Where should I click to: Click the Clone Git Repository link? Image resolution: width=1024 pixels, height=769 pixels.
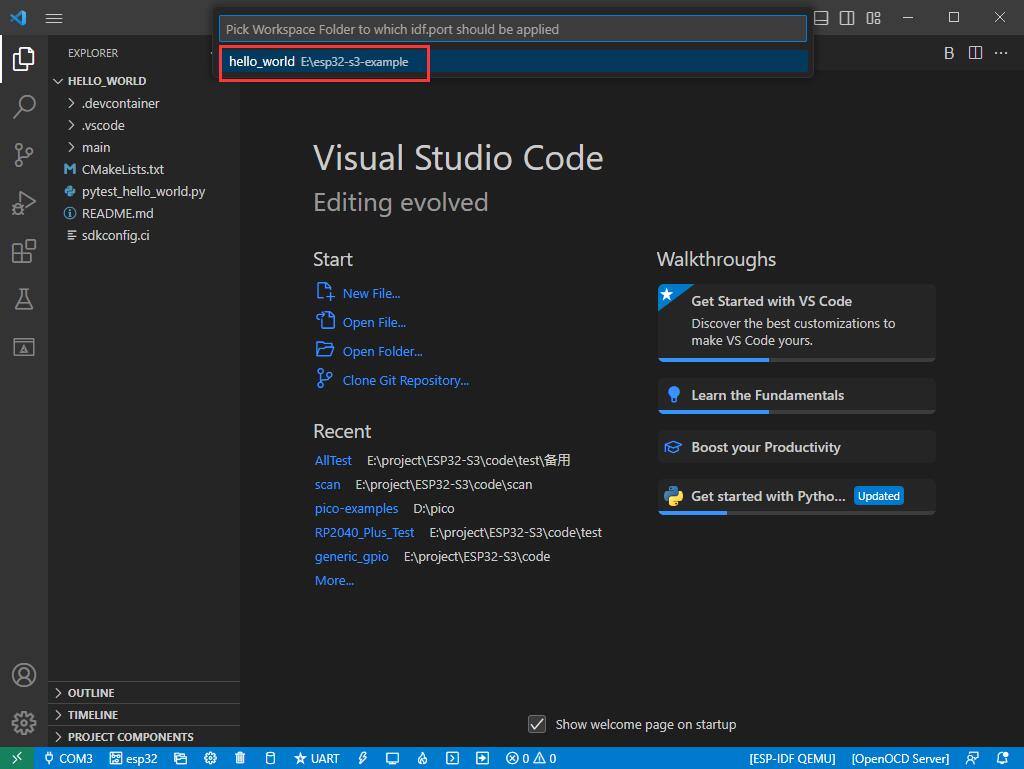pos(405,380)
